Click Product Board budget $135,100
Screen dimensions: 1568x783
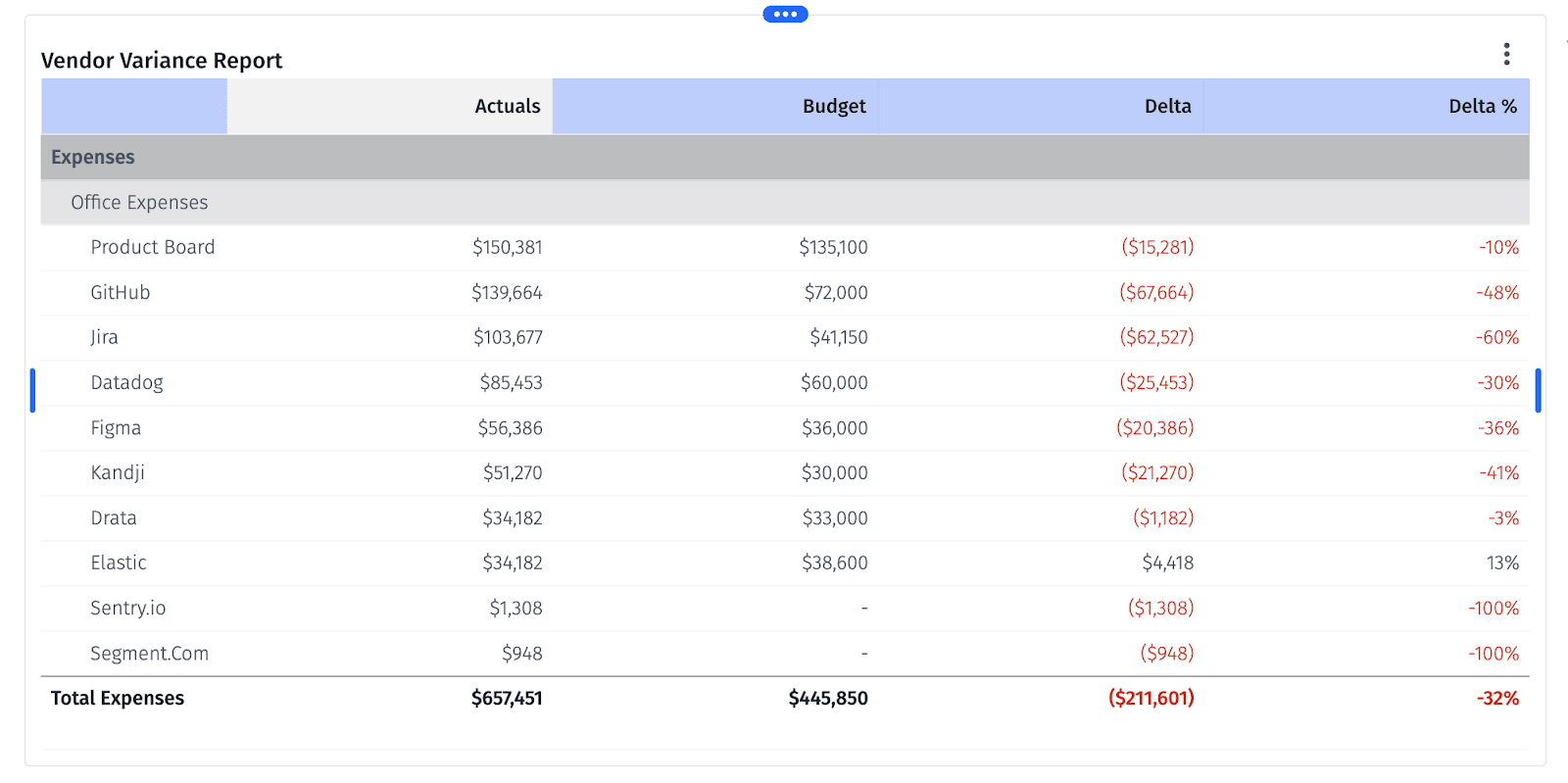pyautogui.click(x=833, y=247)
